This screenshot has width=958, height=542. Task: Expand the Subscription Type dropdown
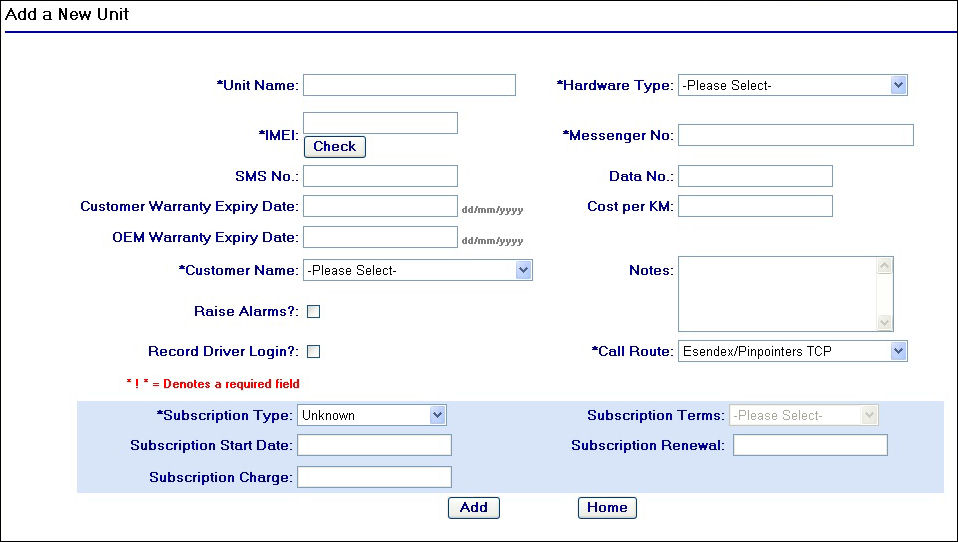pyautogui.click(x=371, y=415)
